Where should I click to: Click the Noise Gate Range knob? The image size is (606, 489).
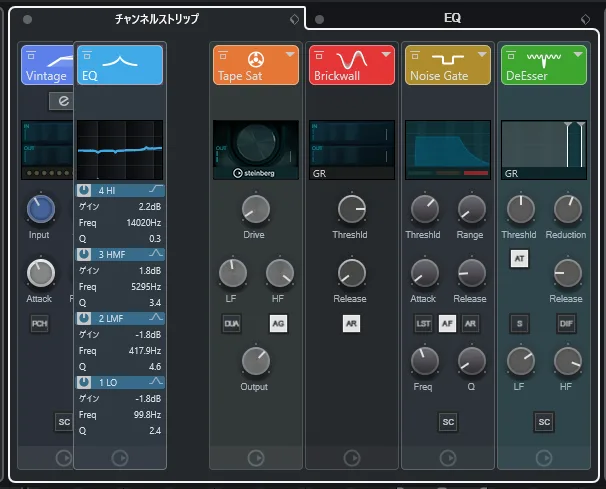pos(472,209)
